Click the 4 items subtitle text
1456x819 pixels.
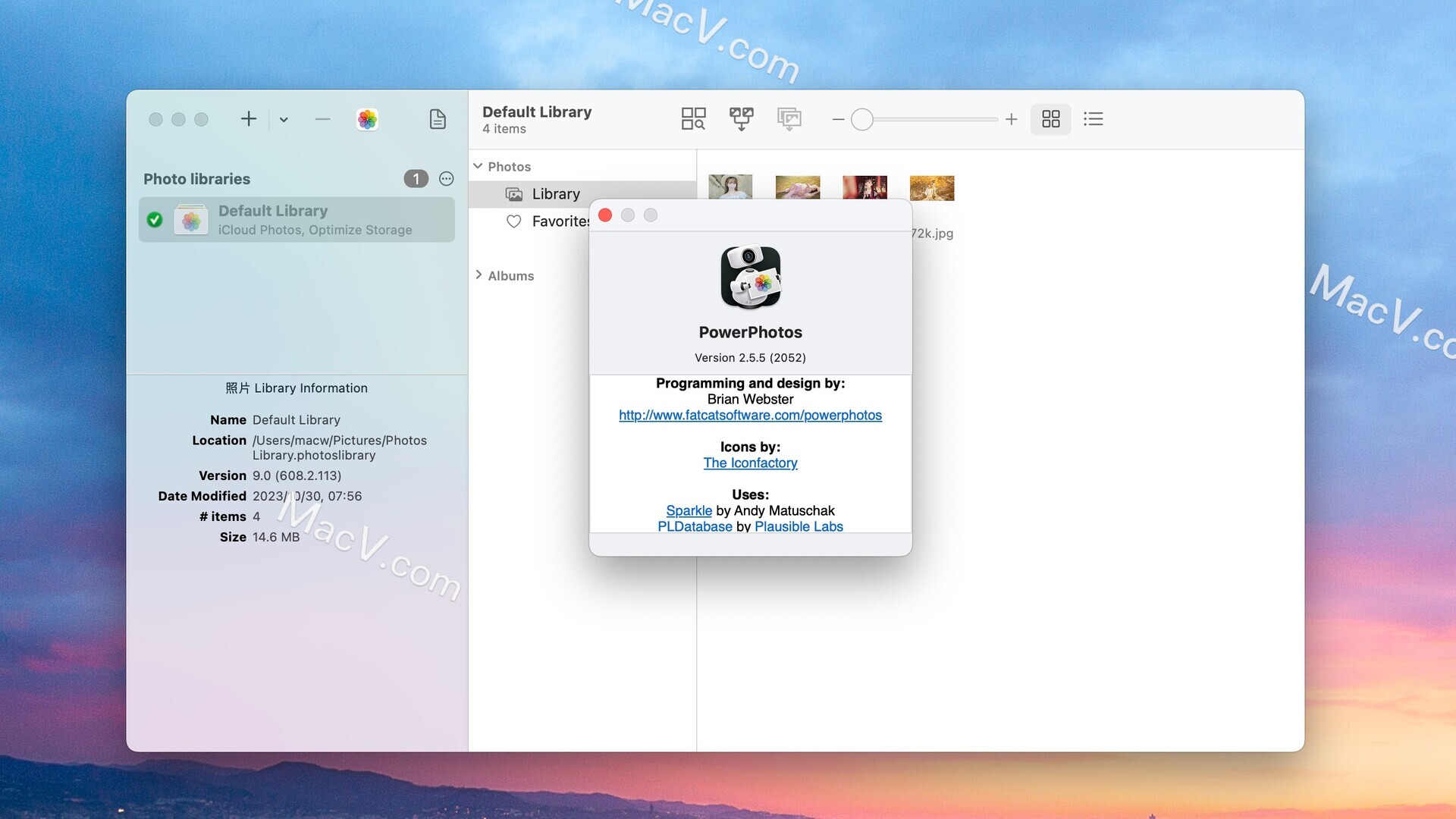[504, 129]
